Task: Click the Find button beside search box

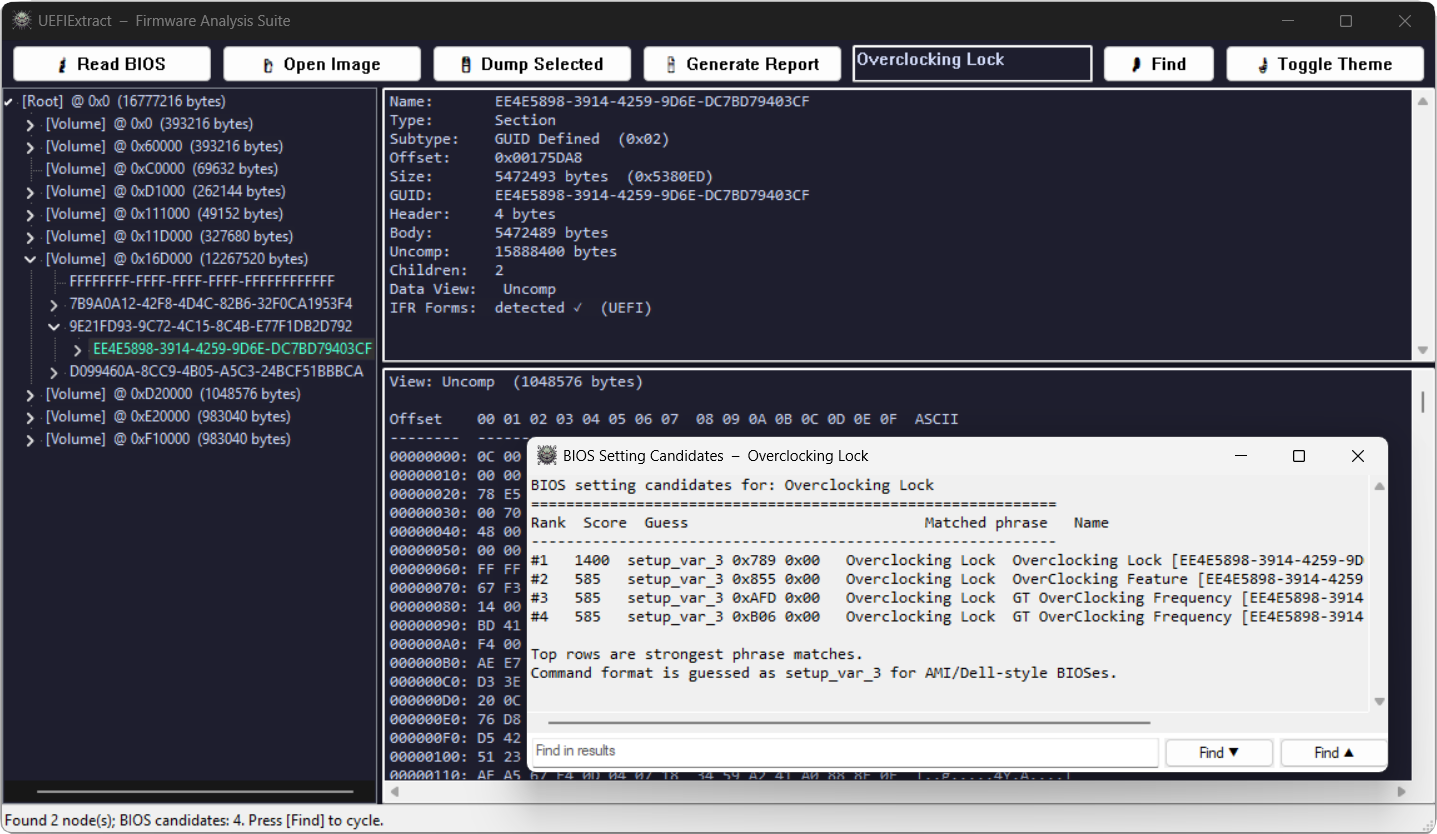Action: pyautogui.click(x=1158, y=64)
